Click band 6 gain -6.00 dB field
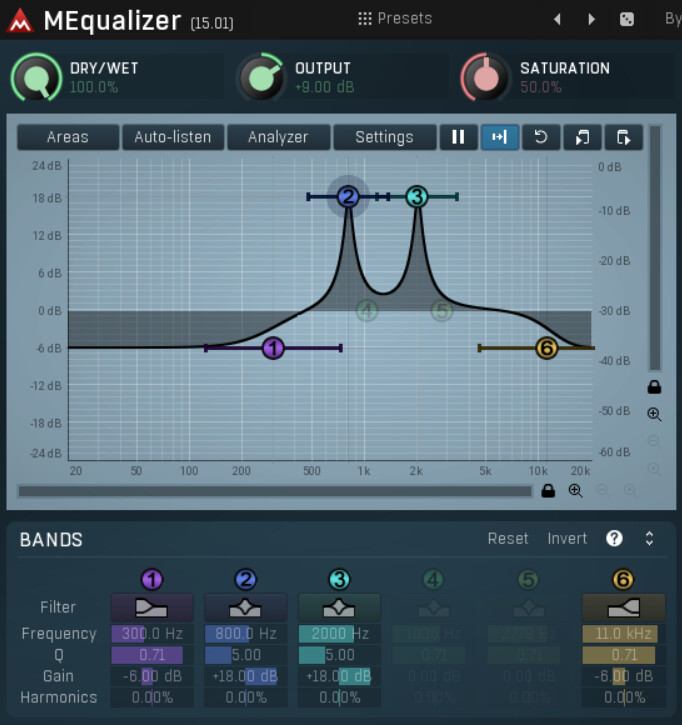Image resolution: width=682 pixels, height=725 pixels. [623, 676]
